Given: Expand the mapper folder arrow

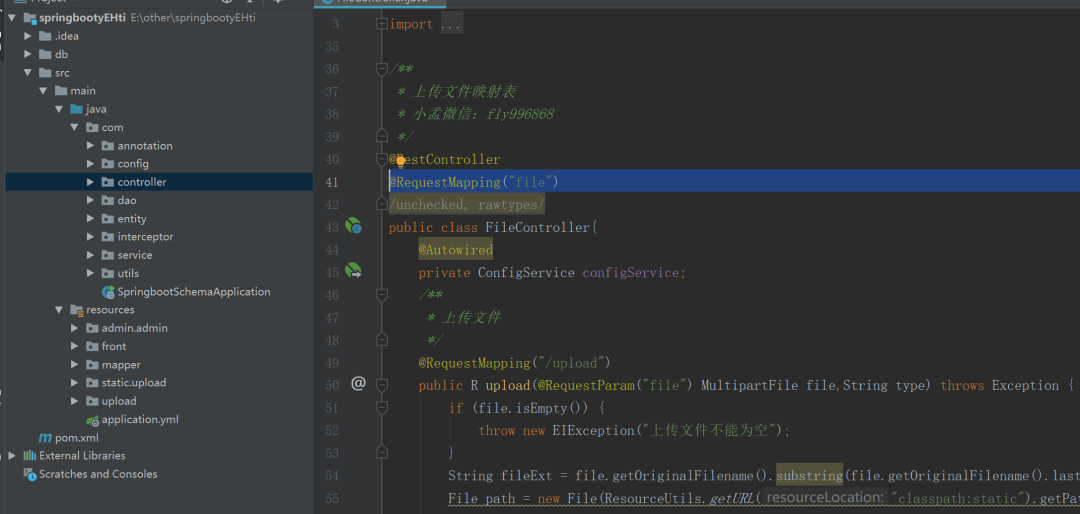Looking at the screenshot, I should pos(75,364).
